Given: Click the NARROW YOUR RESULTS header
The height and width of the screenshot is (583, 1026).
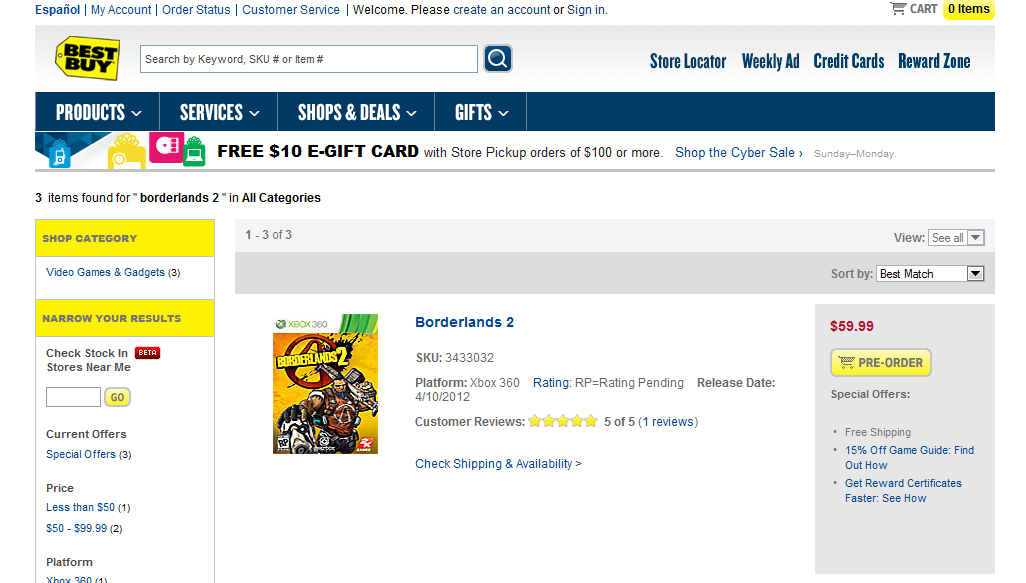Looking at the screenshot, I should [125, 318].
